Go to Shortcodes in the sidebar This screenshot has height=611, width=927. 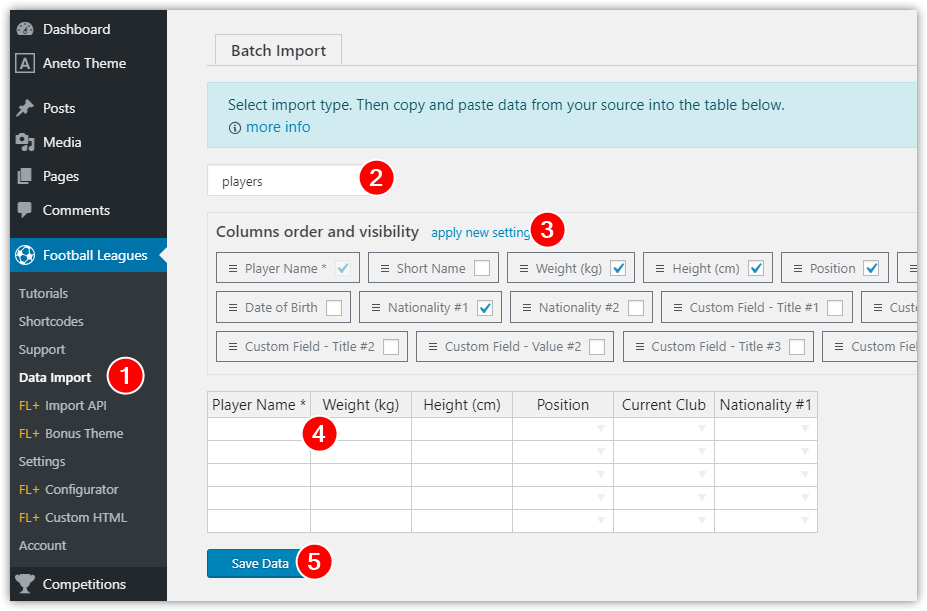51,321
